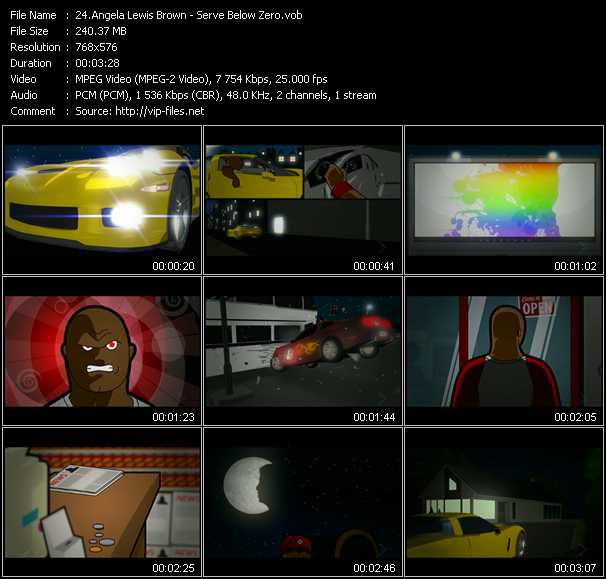Click the timestamp '00:01:23'
The height and width of the screenshot is (579, 606).
[173, 417]
